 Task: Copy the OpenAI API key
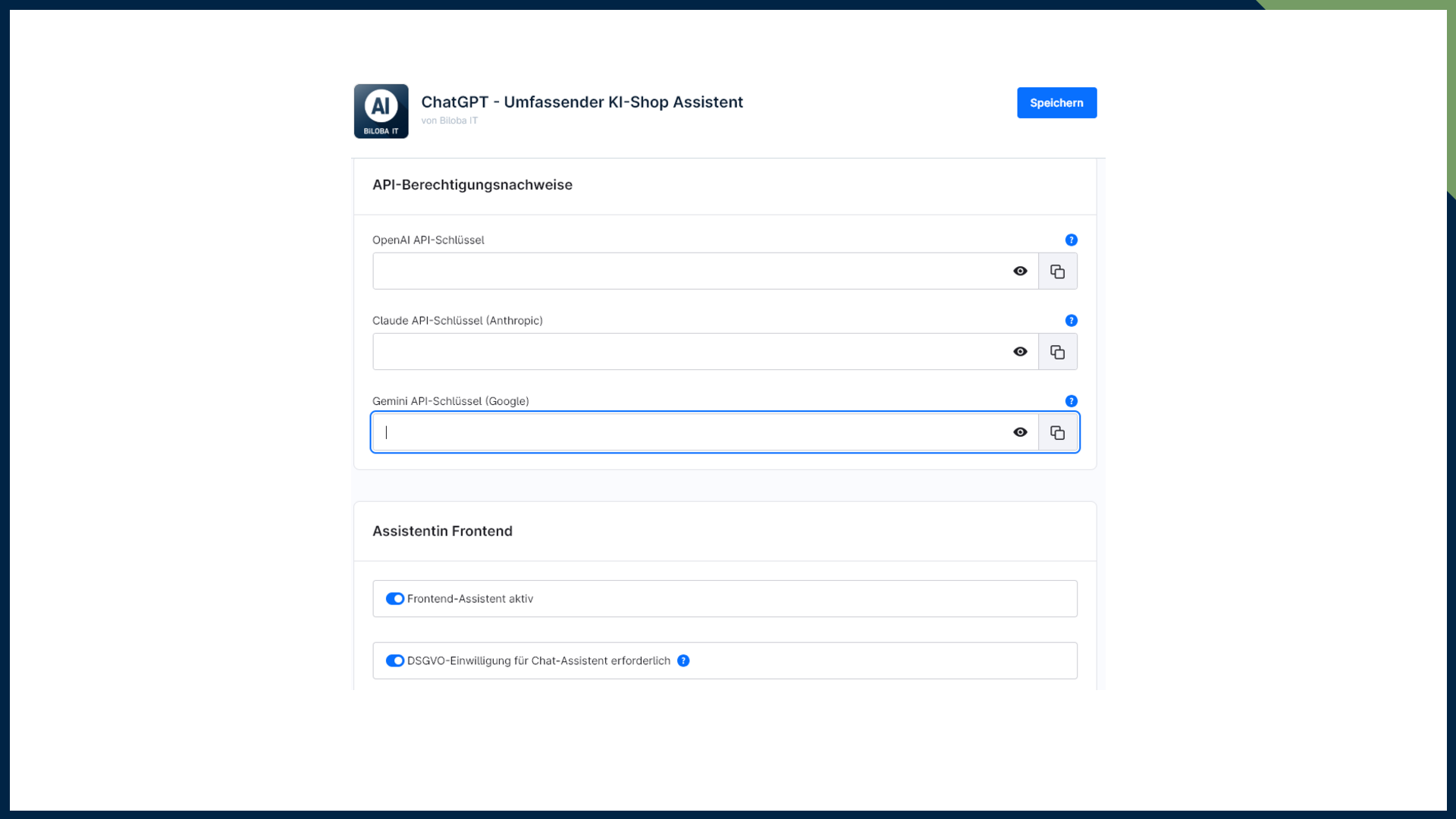pos(1057,271)
